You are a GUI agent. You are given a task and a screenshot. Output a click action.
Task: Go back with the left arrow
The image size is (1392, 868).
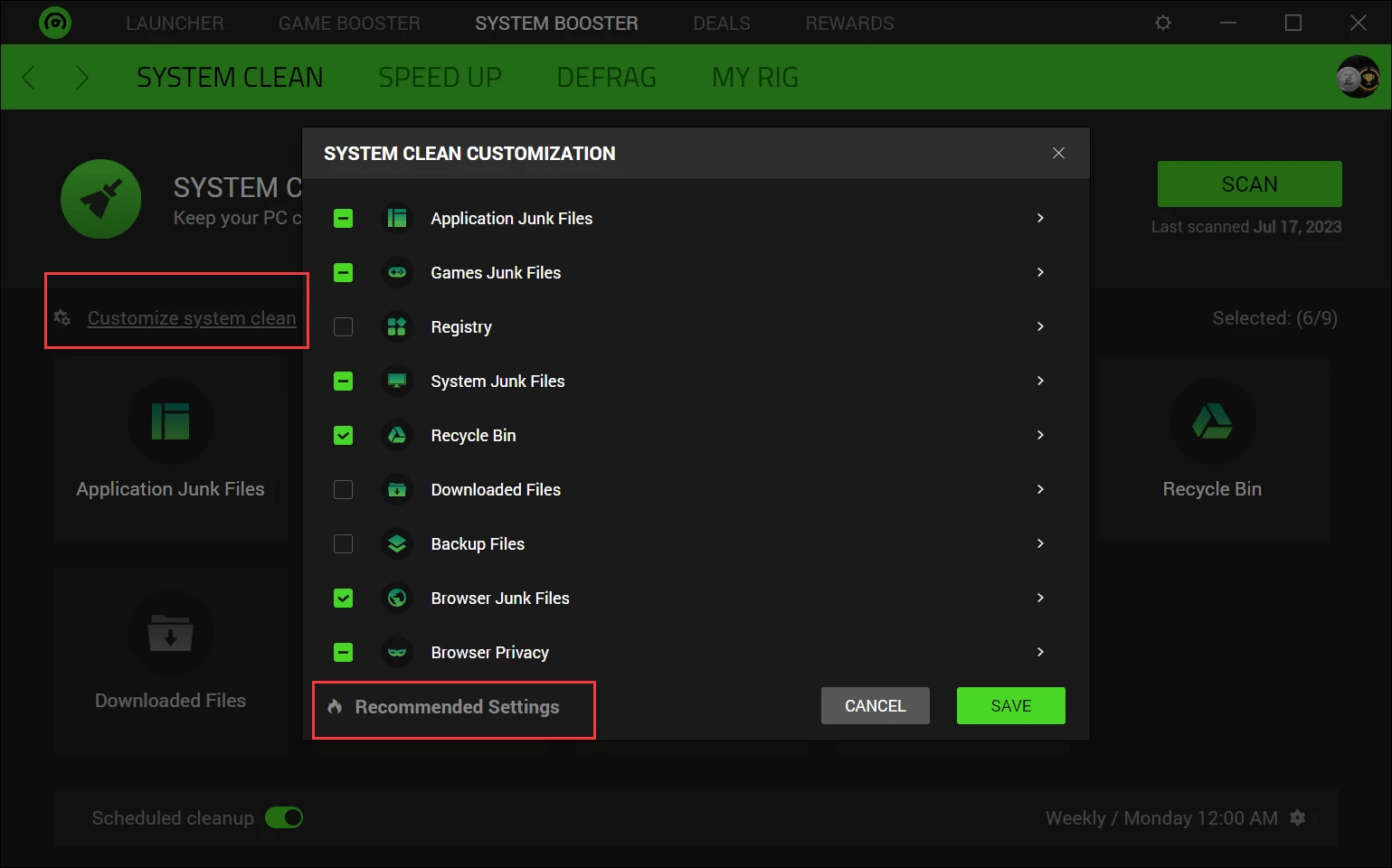coord(28,78)
